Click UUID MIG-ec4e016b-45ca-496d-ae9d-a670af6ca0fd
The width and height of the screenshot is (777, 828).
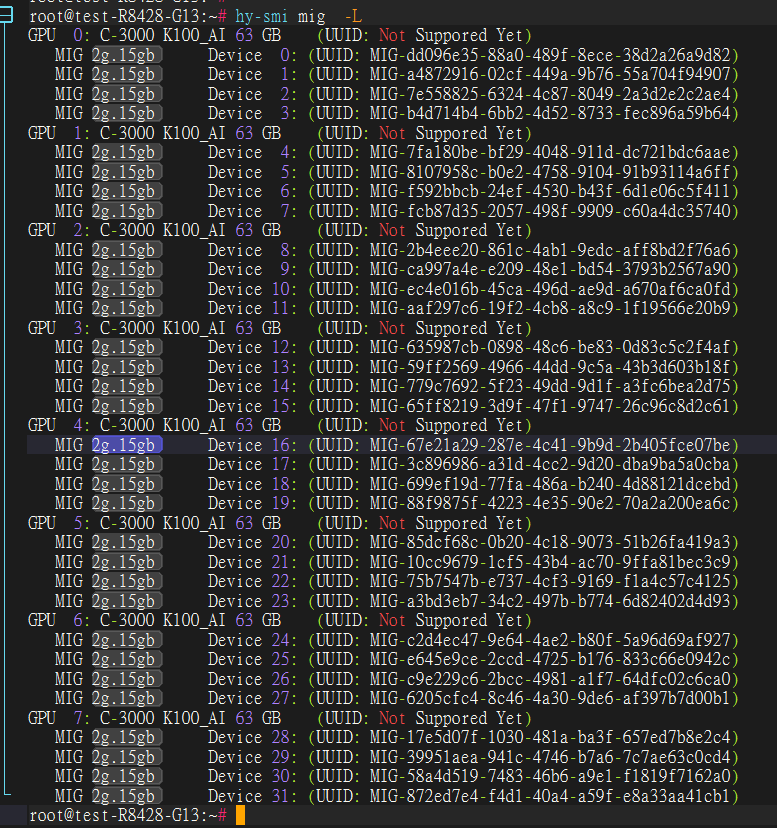click(550, 289)
